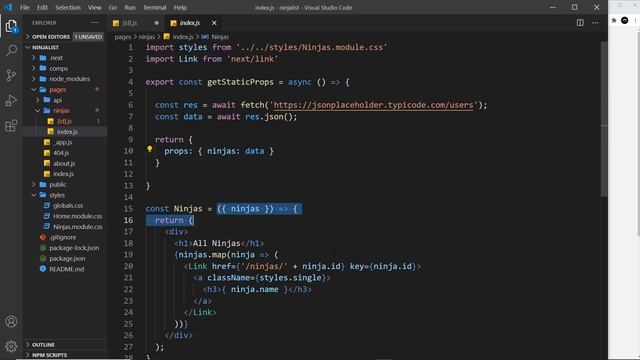
Task: Open the Manage gear icon
Action: click(x=11, y=346)
